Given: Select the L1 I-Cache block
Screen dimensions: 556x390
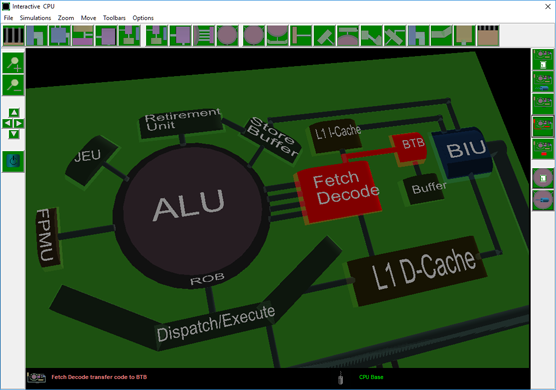Looking at the screenshot, I should pos(335,136).
